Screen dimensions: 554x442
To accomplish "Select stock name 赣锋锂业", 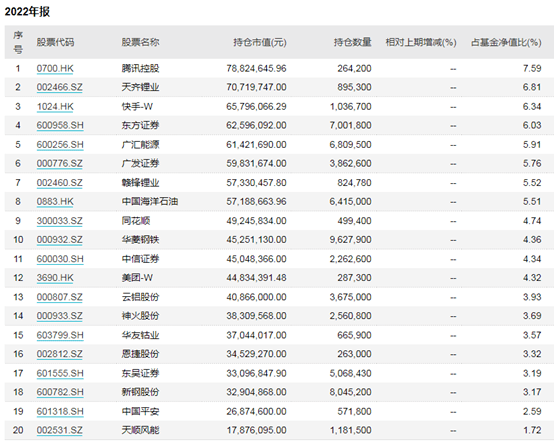I will 140,183.
